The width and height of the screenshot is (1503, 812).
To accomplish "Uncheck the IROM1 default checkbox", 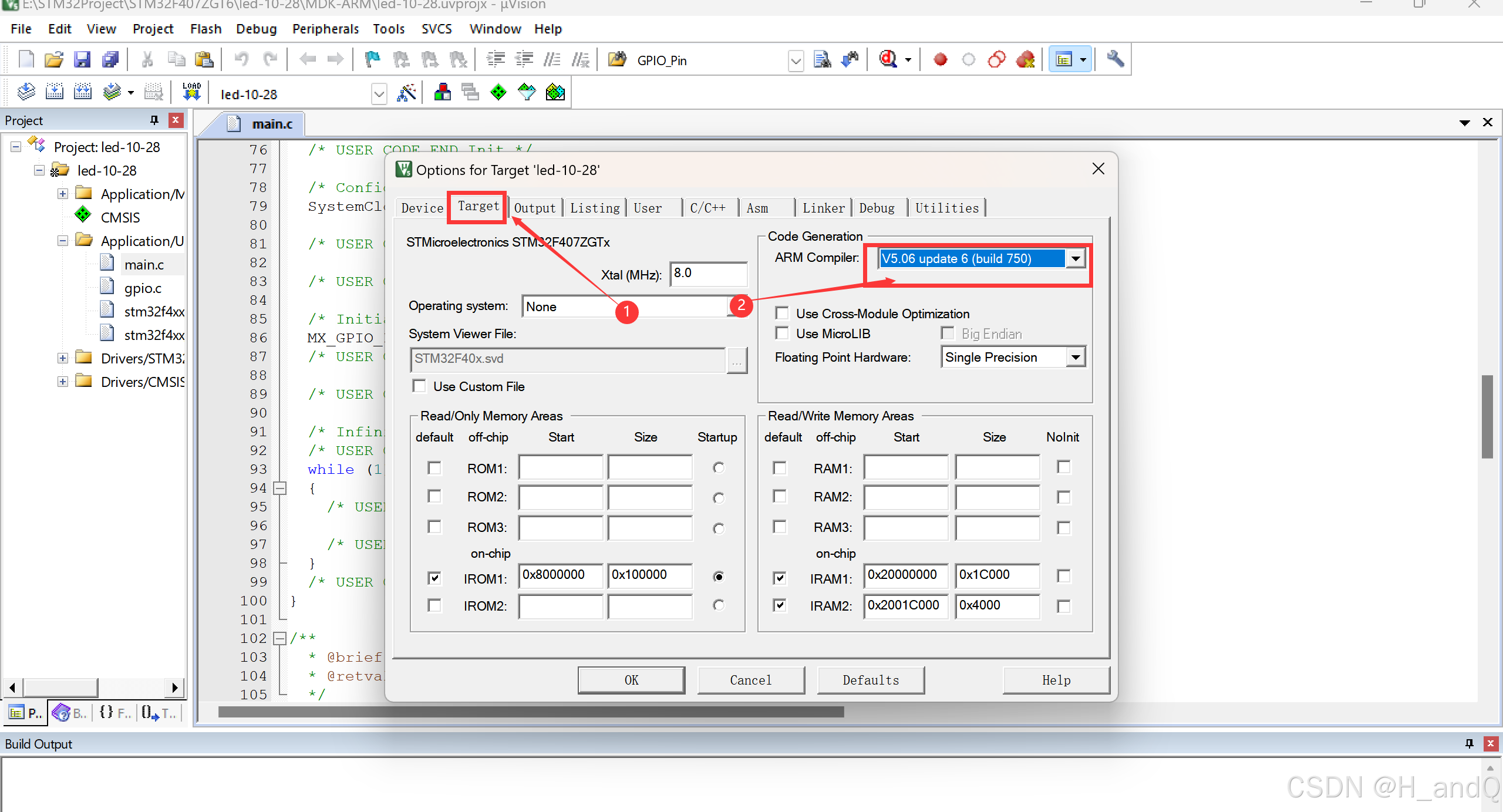I will point(434,578).
